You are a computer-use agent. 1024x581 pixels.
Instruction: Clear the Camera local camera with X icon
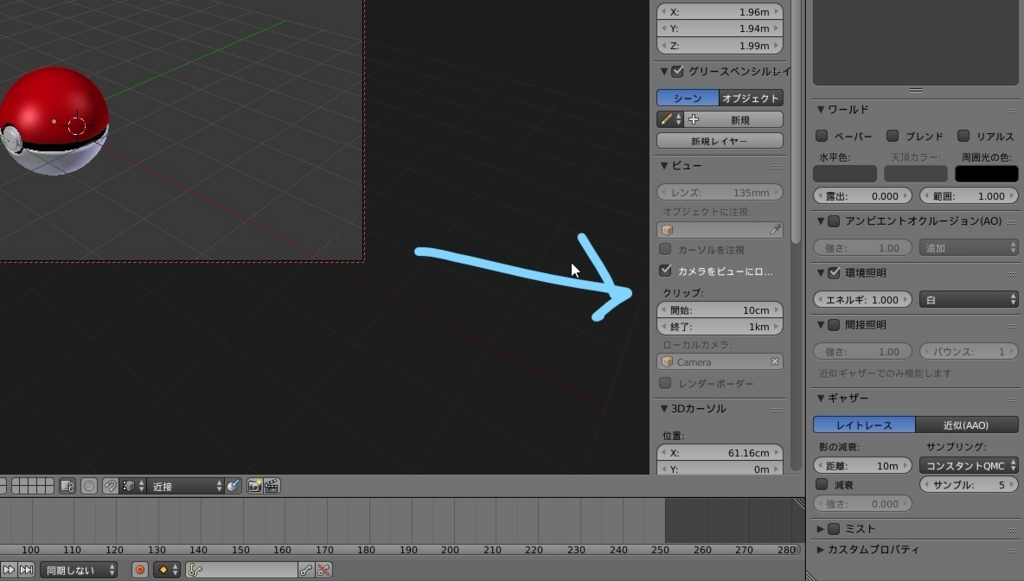click(x=775, y=362)
